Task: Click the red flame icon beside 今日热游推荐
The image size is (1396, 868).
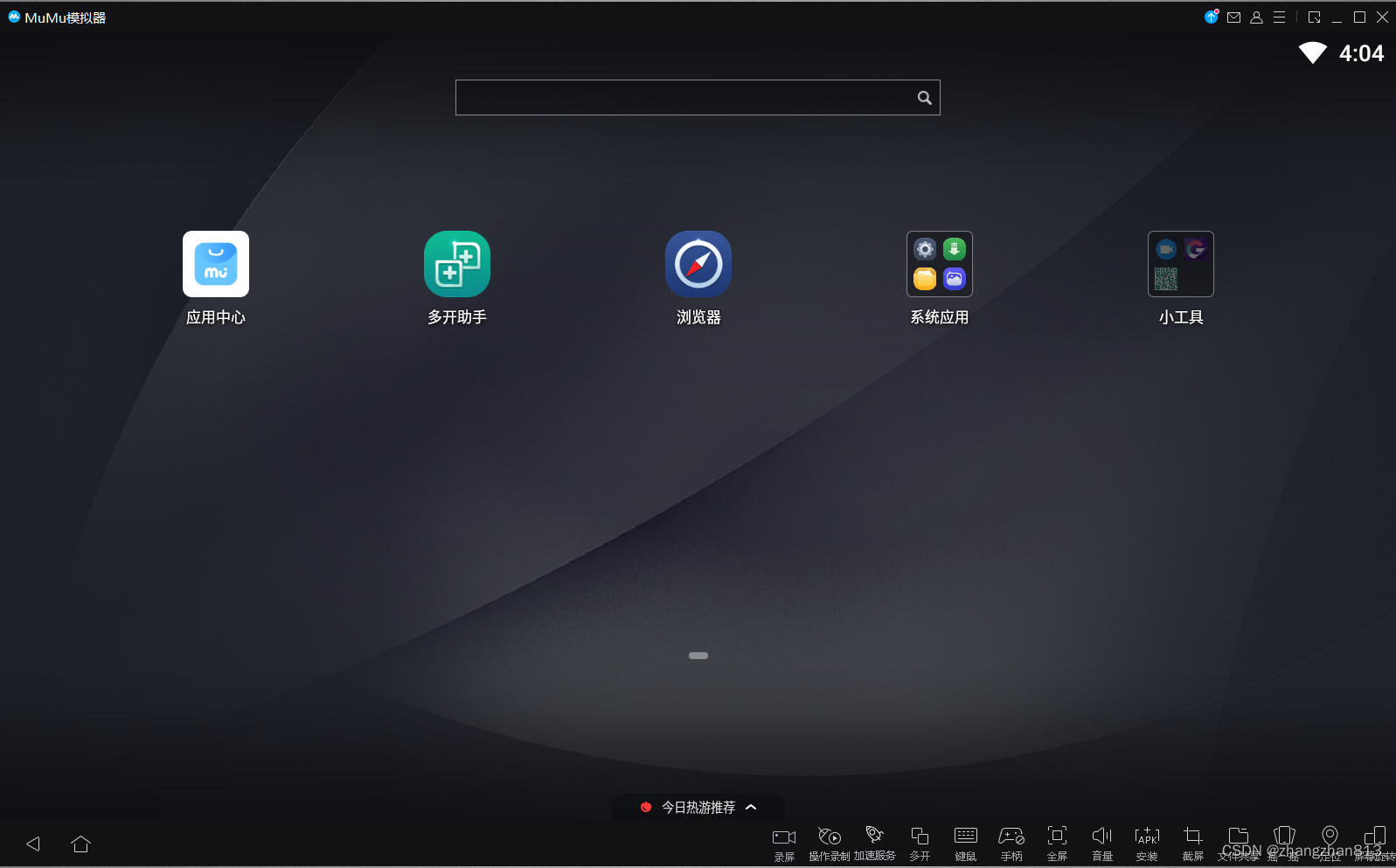Action: tap(646, 807)
